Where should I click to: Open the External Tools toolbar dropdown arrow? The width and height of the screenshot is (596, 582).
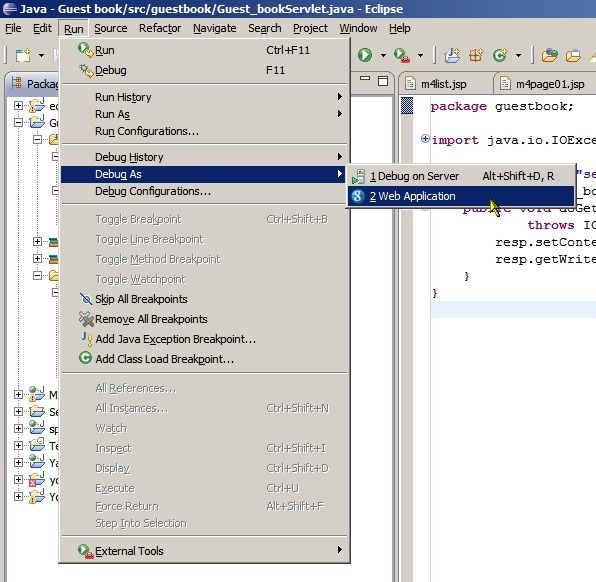click(x=420, y=56)
